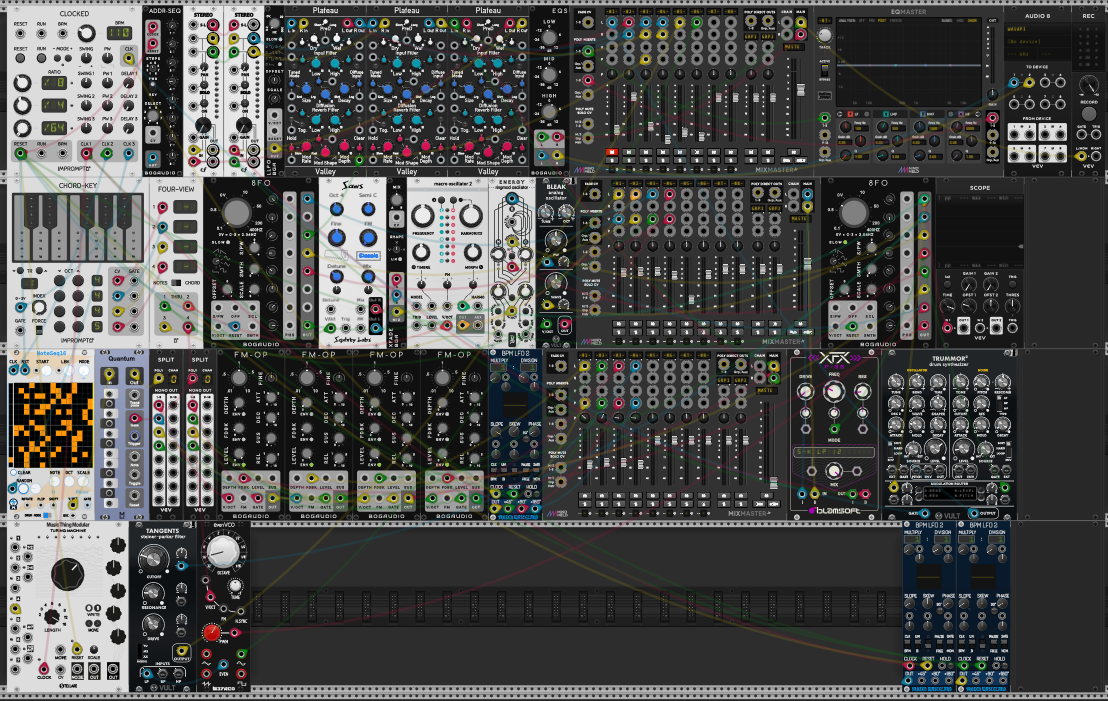Click the CLOCKED ratio display showing /64

pyautogui.click(x=54, y=128)
